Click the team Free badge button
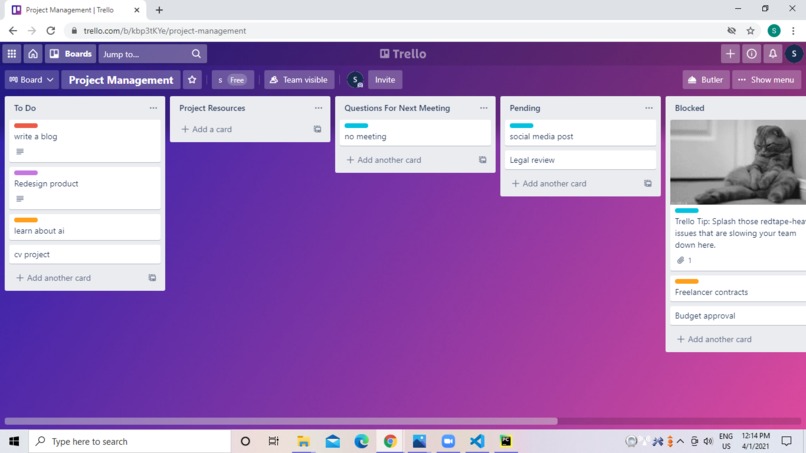Viewport: 806px width, 453px height. coord(233,80)
